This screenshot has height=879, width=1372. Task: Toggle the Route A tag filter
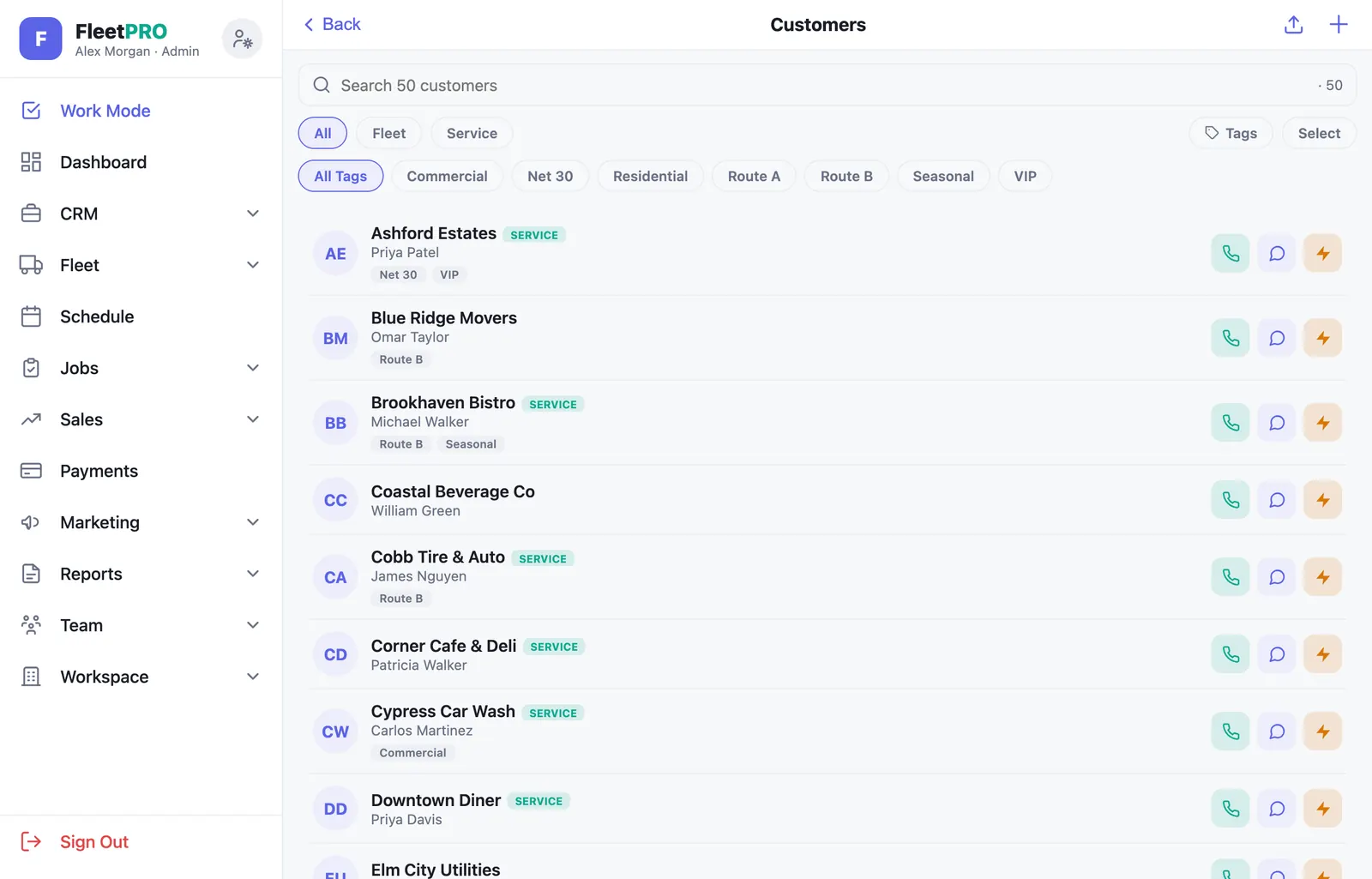click(754, 176)
